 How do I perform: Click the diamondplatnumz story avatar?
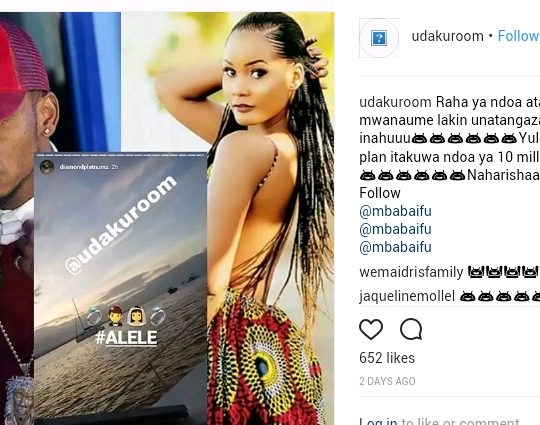(x=47, y=167)
